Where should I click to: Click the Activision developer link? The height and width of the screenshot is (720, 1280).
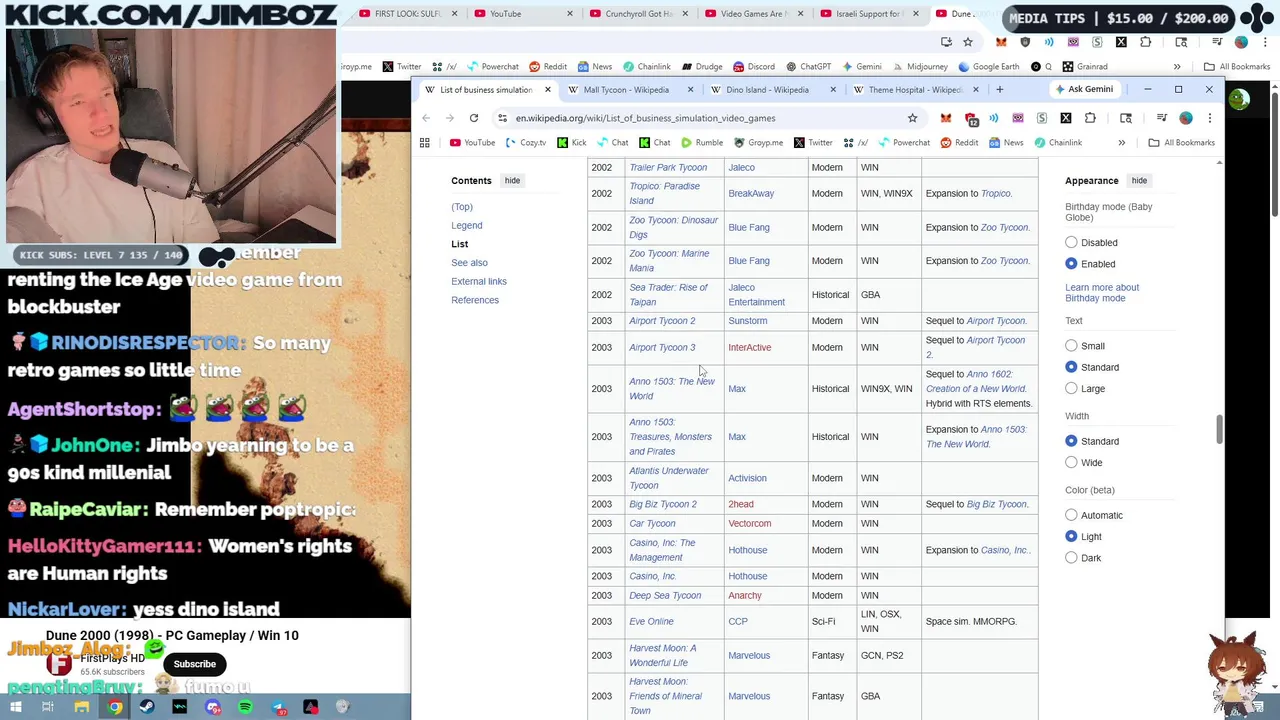tap(747, 478)
